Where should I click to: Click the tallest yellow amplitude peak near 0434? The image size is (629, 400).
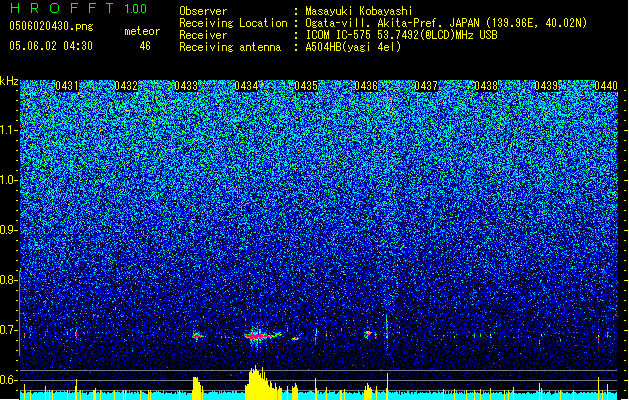click(x=254, y=382)
